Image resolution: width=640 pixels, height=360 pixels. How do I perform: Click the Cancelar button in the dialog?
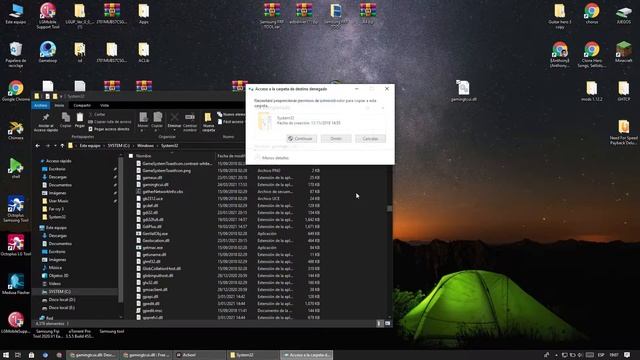[370, 139]
